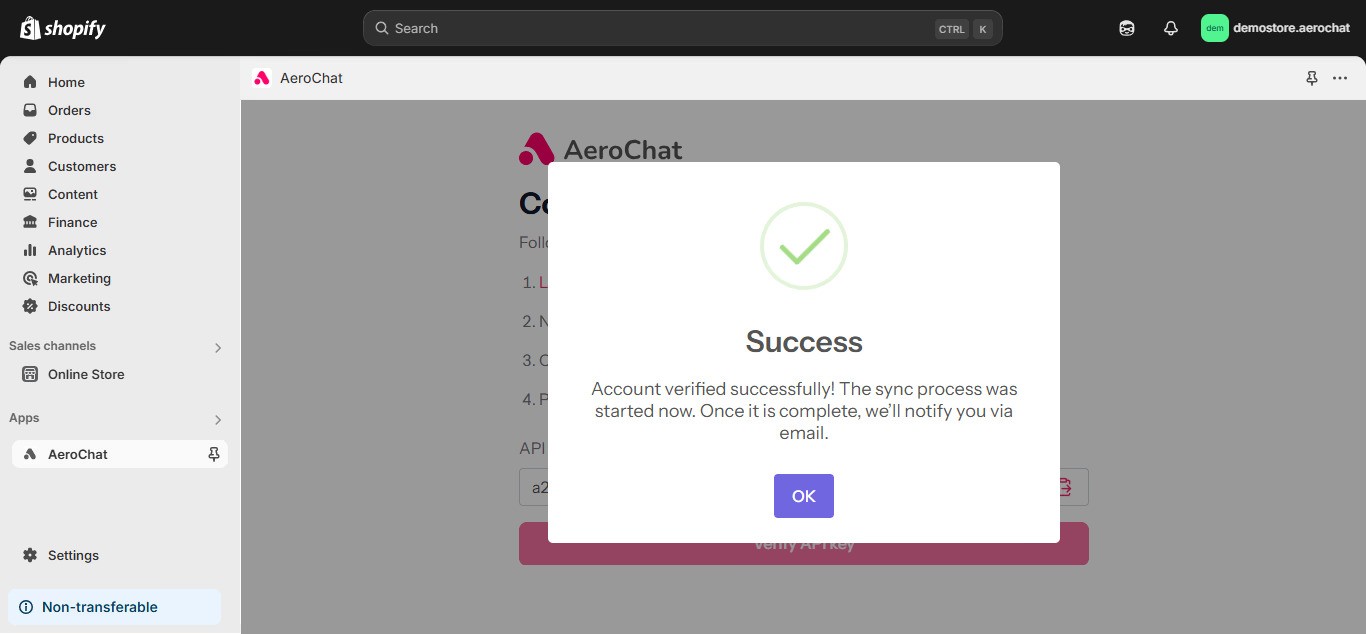Expand the Apps section chevron
This screenshot has width=1366, height=634.
(x=218, y=419)
